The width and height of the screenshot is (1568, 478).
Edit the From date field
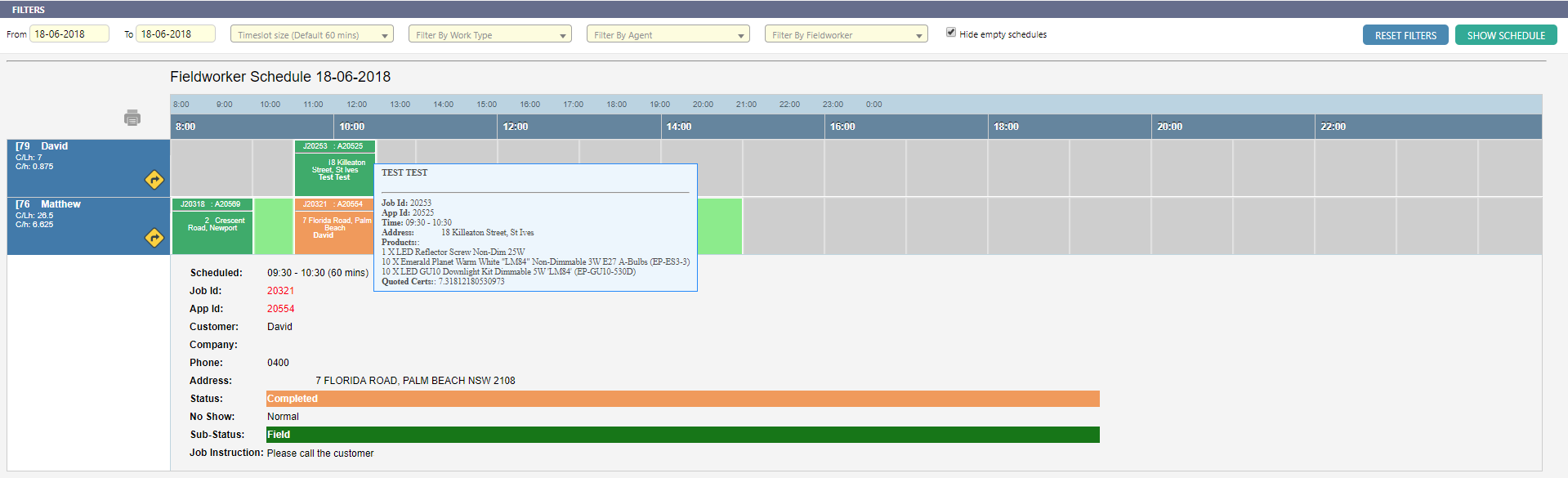coord(69,34)
